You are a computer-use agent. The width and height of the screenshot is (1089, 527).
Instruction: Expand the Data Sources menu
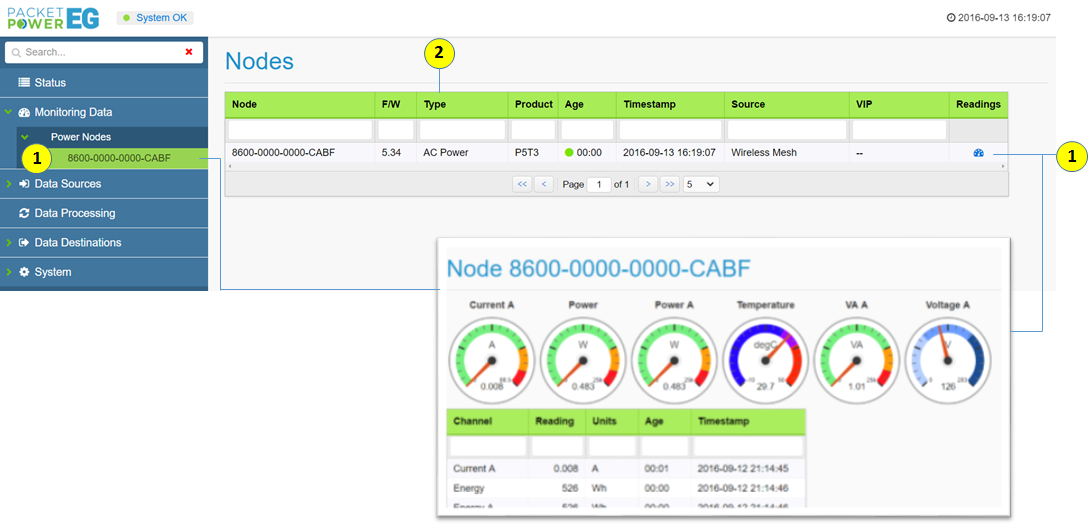point(67,184)
